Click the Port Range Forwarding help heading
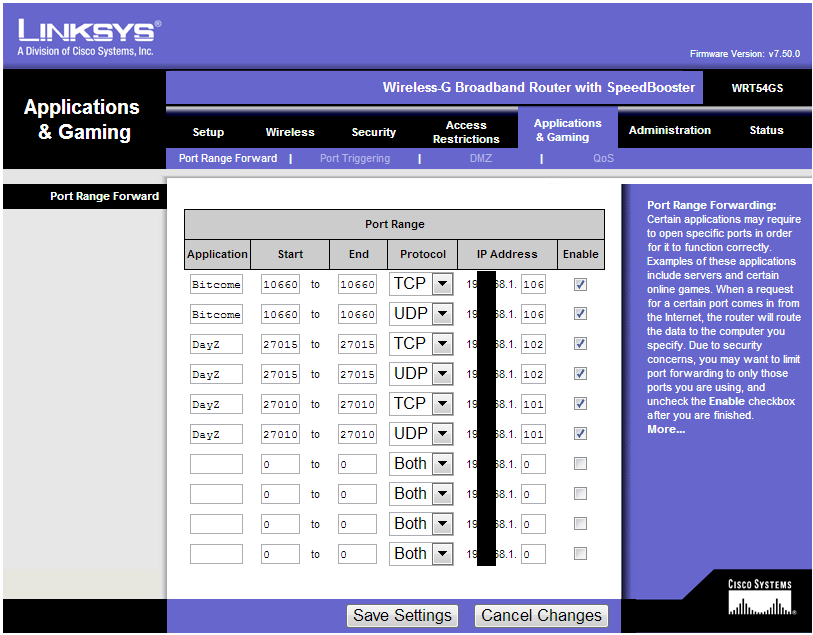The width and height of the screenshot is (813, 635). (711, 205)
